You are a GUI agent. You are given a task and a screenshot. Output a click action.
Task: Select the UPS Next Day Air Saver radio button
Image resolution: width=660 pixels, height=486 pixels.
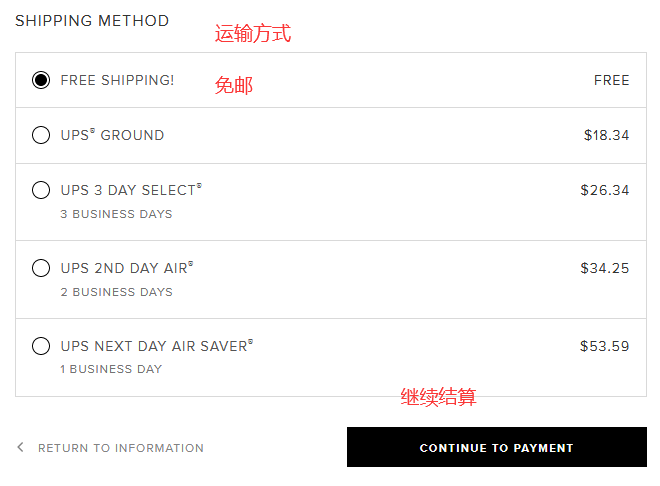click(41, 346)
